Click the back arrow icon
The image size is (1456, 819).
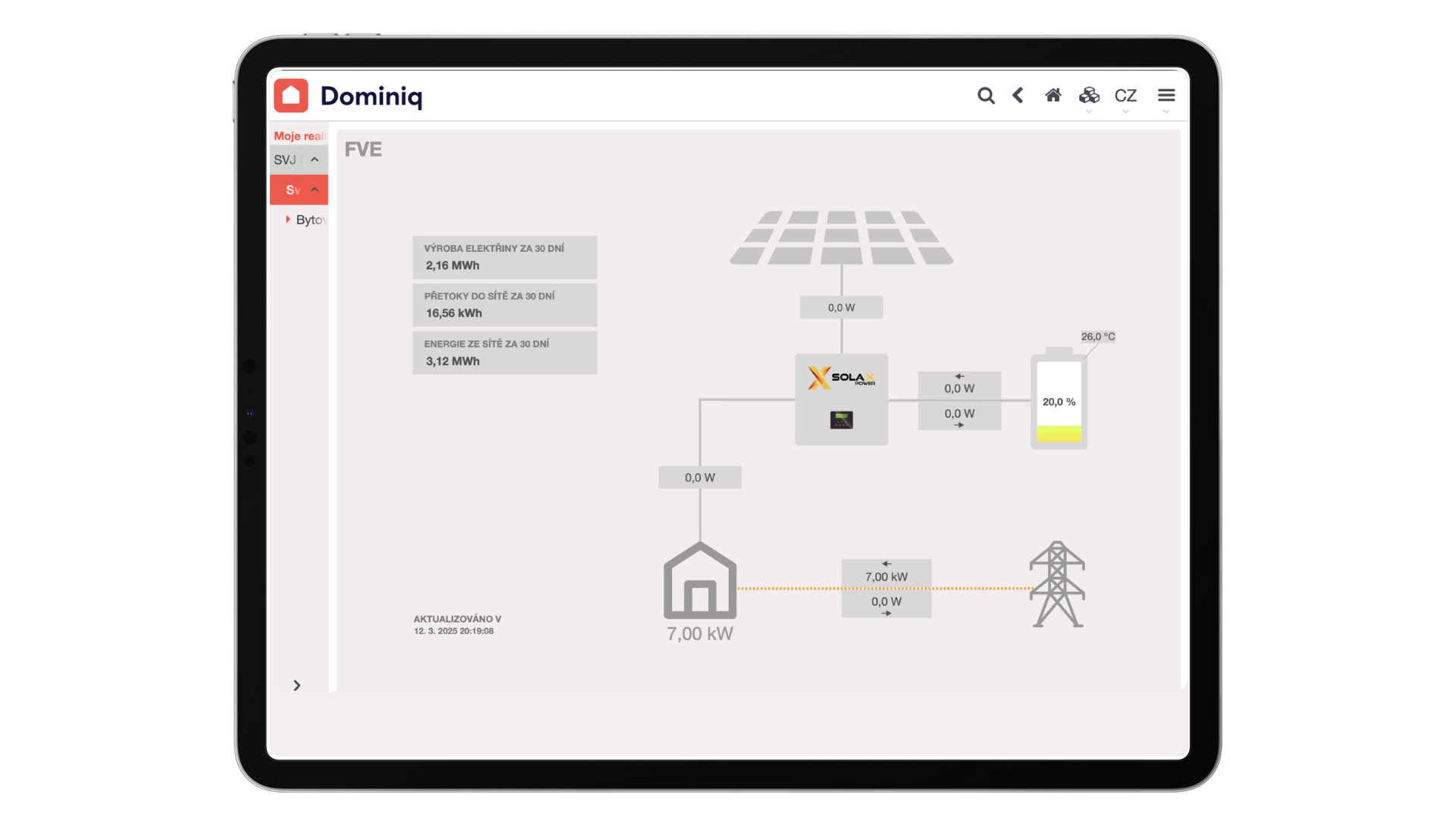click(1018, 96)
